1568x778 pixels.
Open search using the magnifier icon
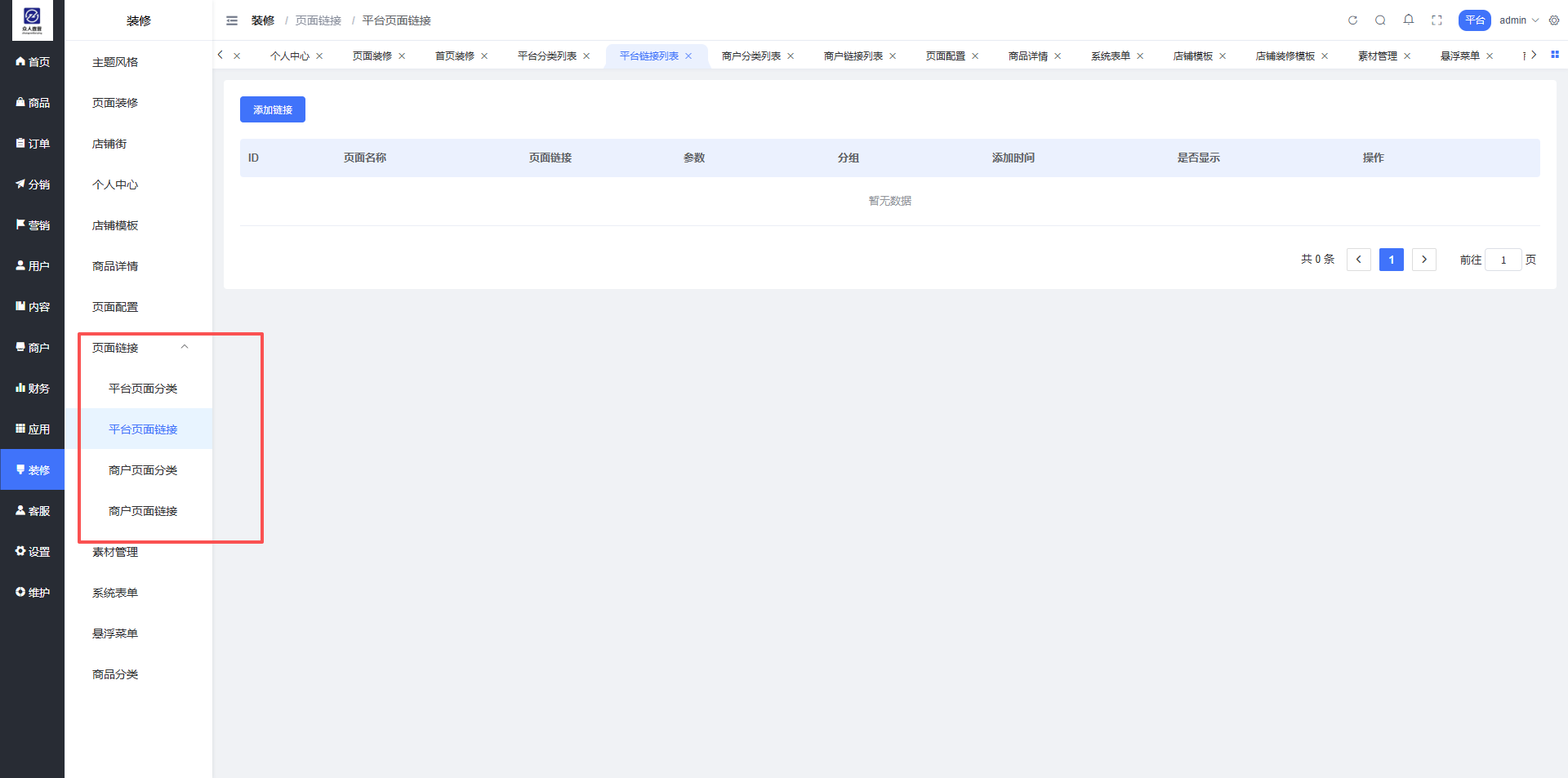pos(1380,20)
